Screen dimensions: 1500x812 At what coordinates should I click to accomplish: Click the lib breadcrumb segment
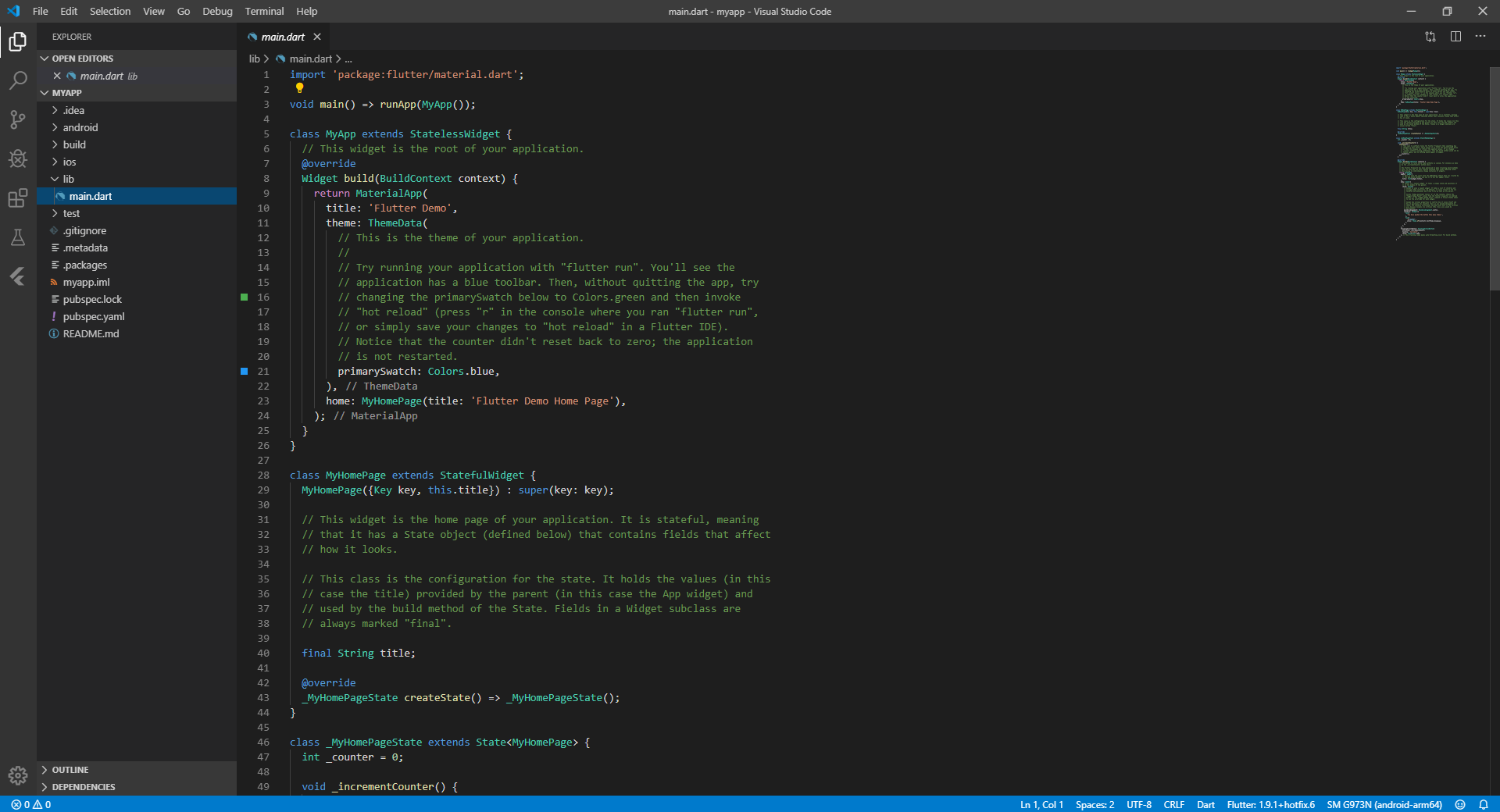(x=255, y=59)
